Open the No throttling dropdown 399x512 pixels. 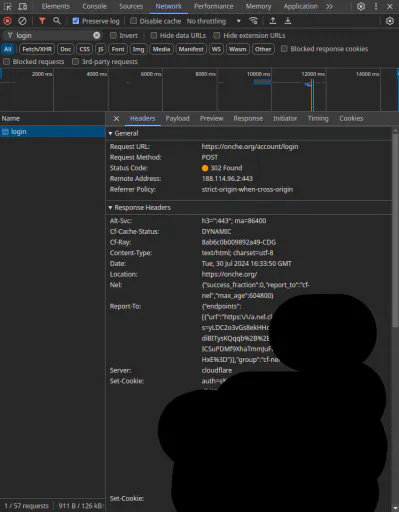tap(214, 21)
